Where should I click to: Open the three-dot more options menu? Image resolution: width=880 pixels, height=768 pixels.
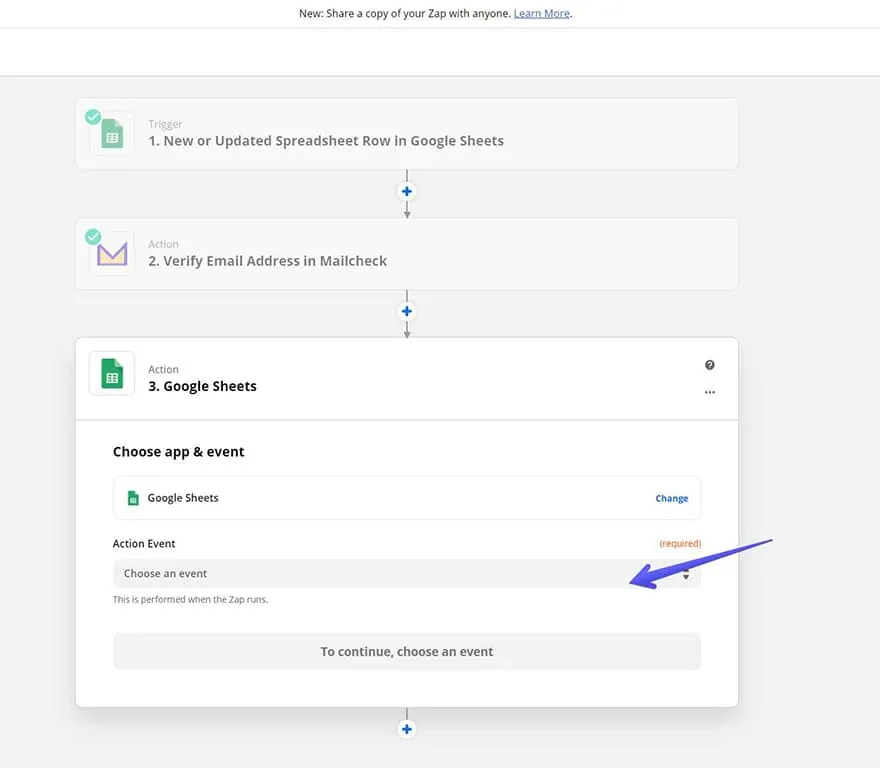(709, 392)
